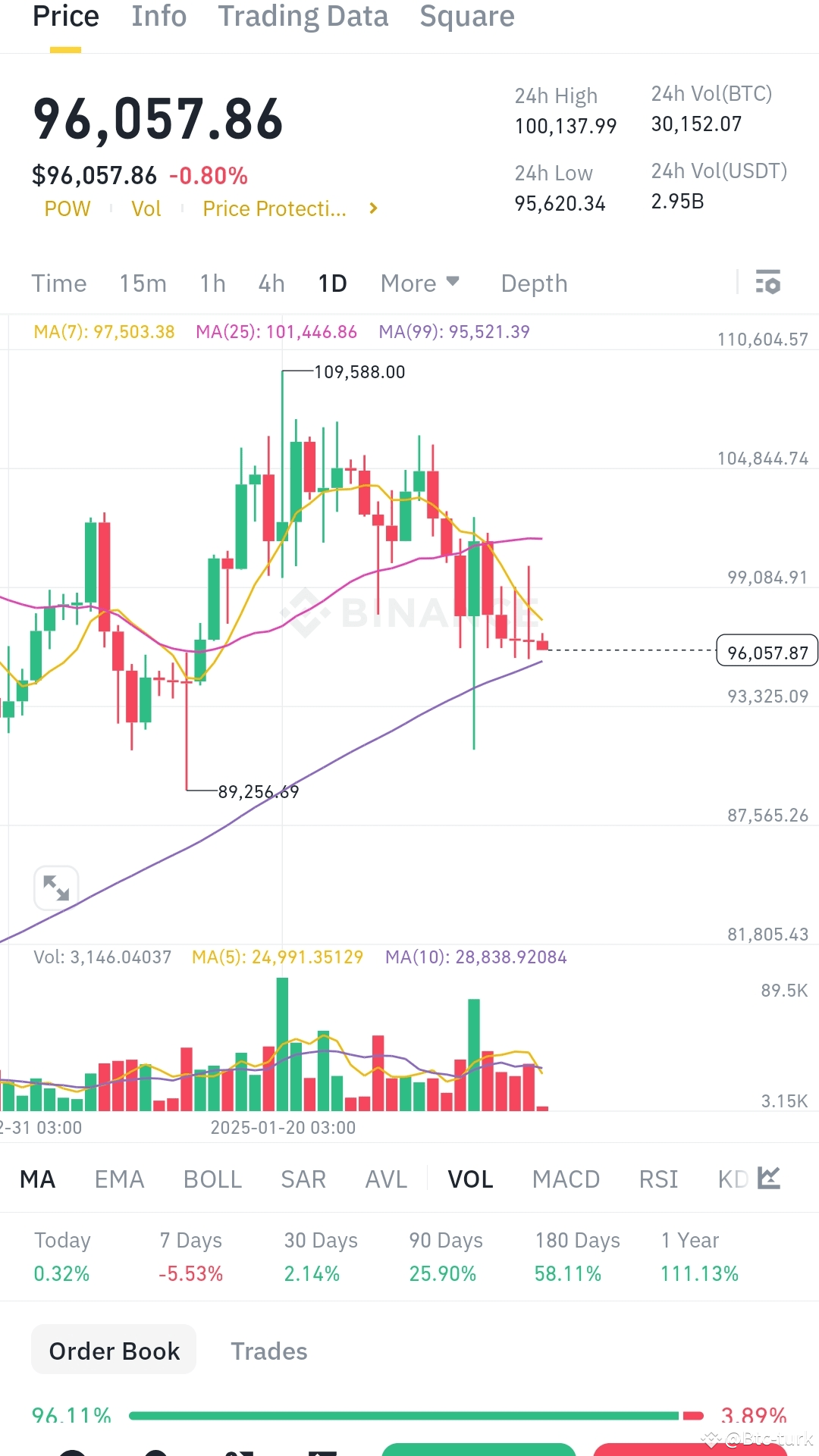Go to the Square tab
Viewport: 819px width, 1456px height.
pyautogui.click(x=466, y=17)
